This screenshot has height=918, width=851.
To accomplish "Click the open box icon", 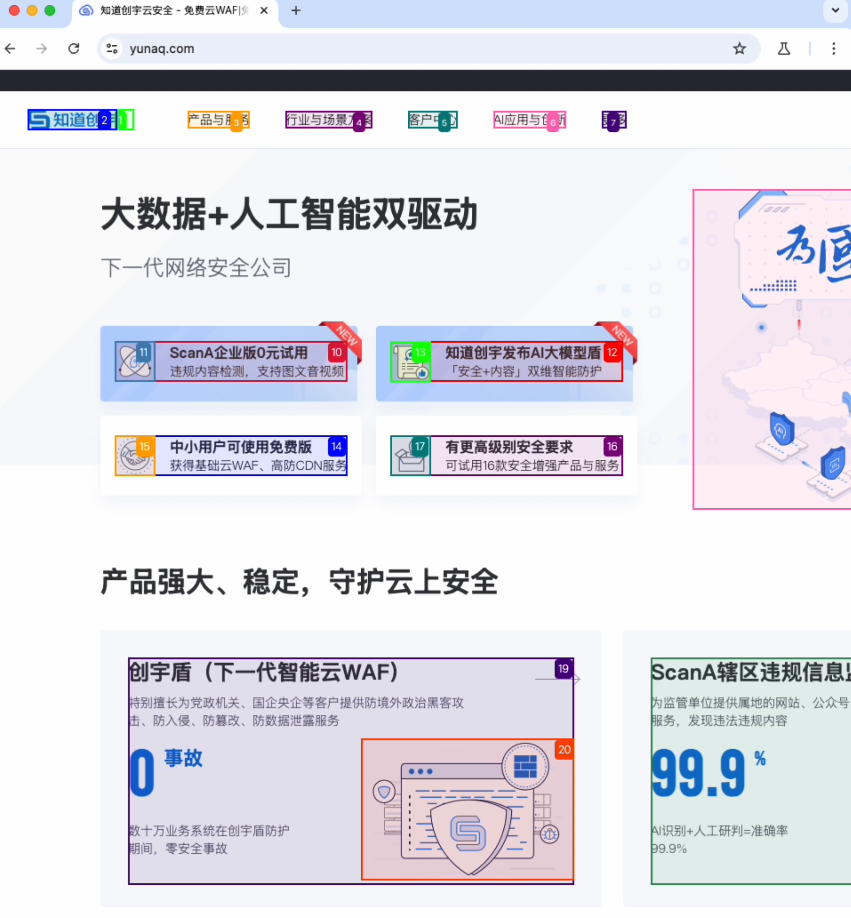I will tap(410, 455).
